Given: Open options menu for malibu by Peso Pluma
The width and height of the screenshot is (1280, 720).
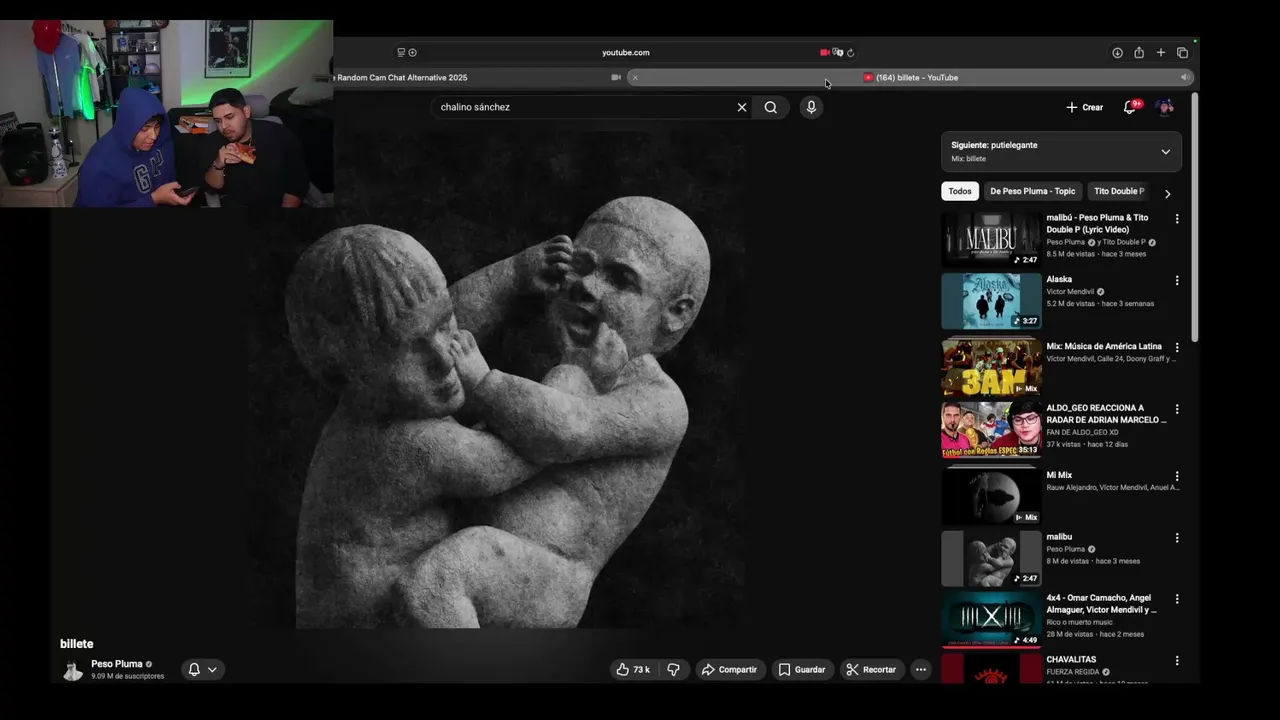Looking at the screenshot, I should point(1176,538).
